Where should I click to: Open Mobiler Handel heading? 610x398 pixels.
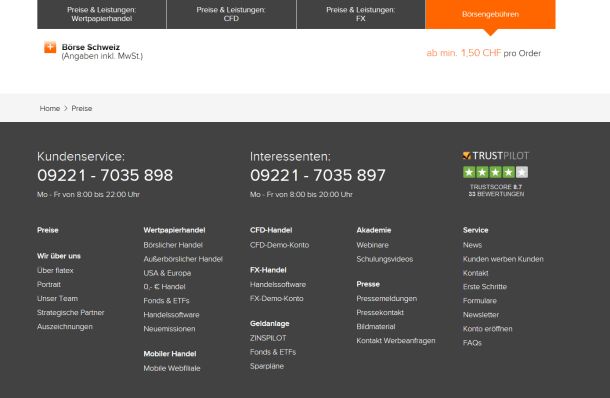[x=170, y=354]
